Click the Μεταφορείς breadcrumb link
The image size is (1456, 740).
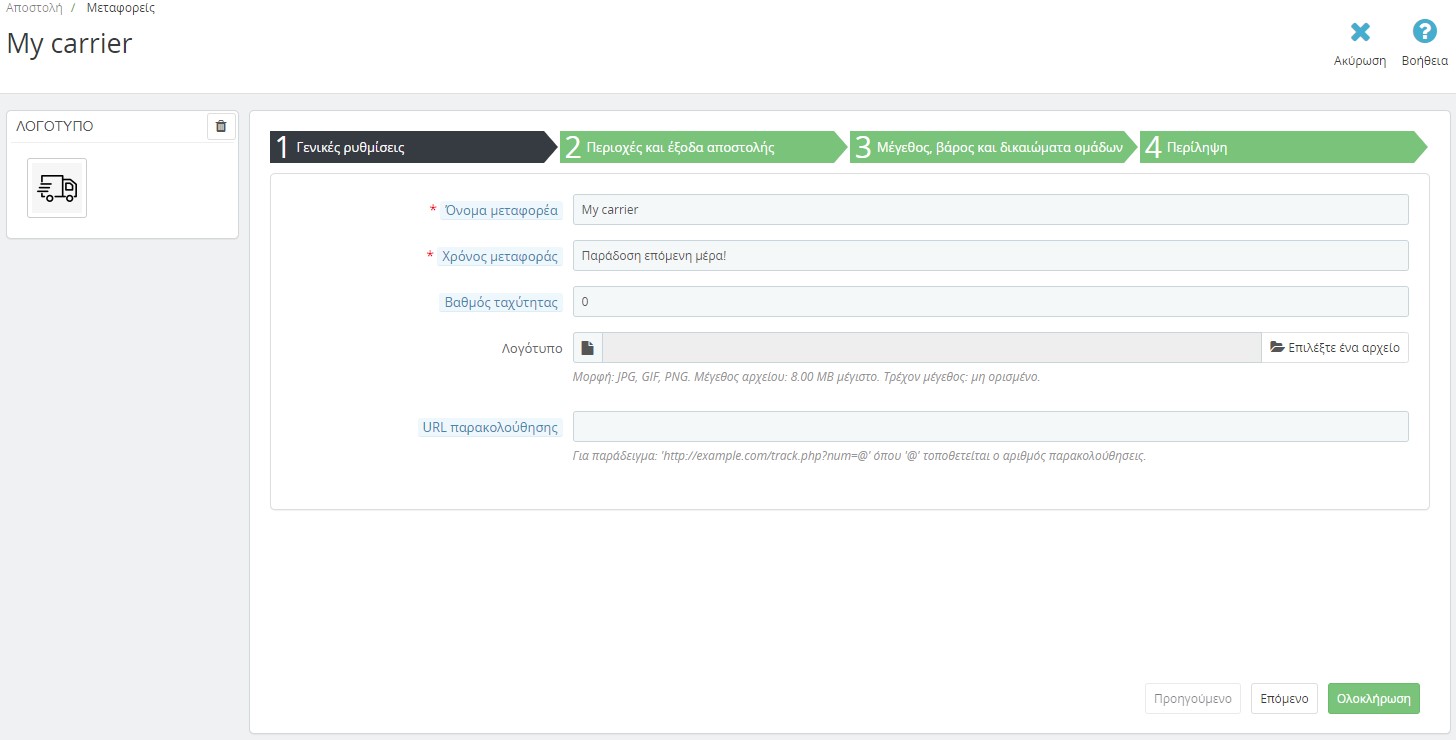click(x=120, y=8)
